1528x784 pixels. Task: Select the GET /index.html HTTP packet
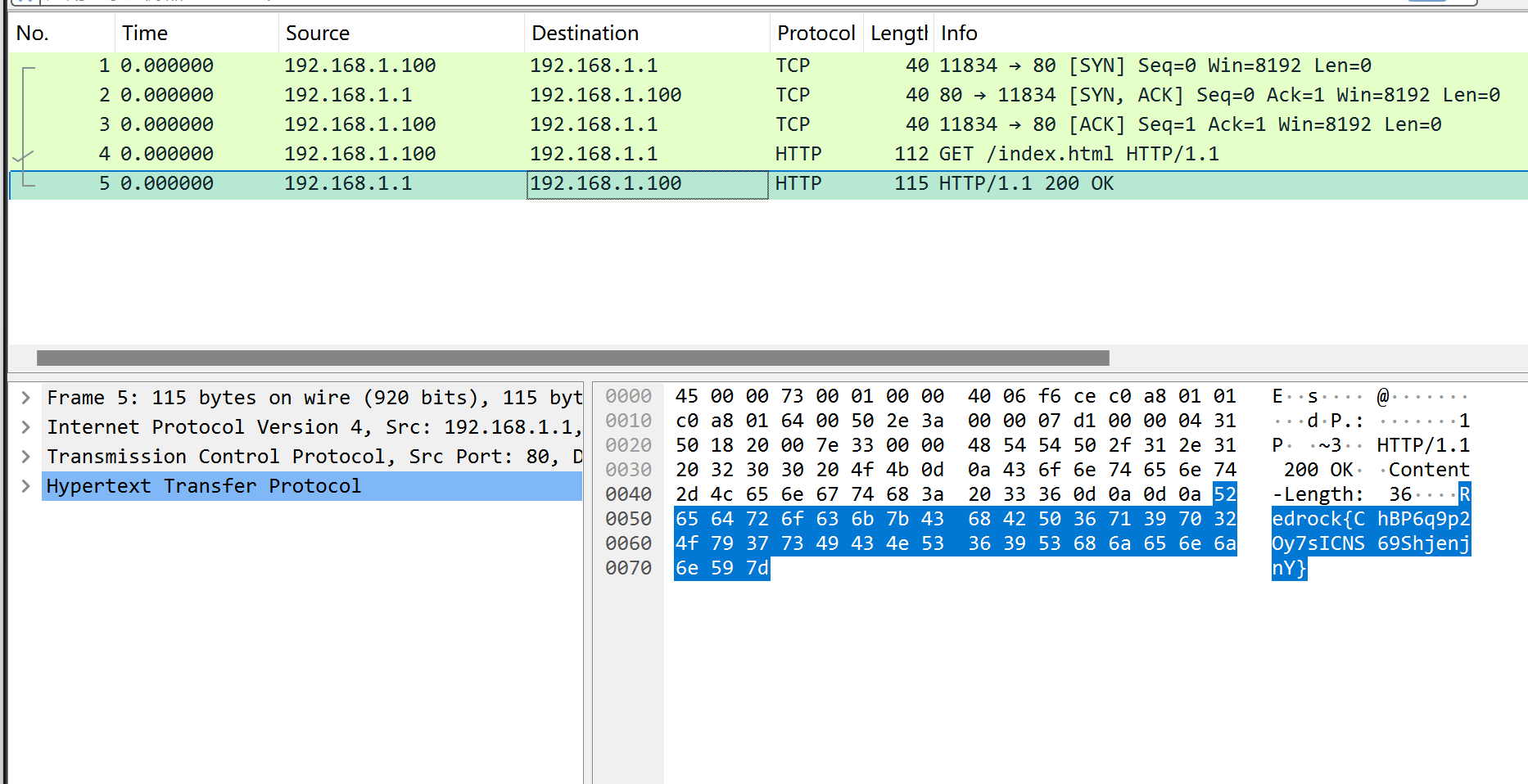pyautogui.click(x=1078, y=154)
